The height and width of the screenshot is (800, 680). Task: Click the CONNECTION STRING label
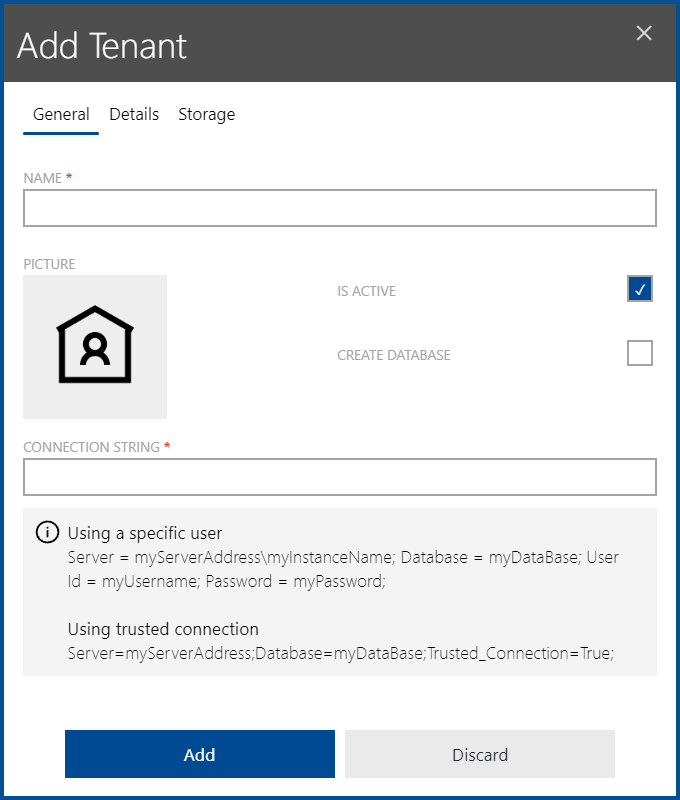pos(91,447)
